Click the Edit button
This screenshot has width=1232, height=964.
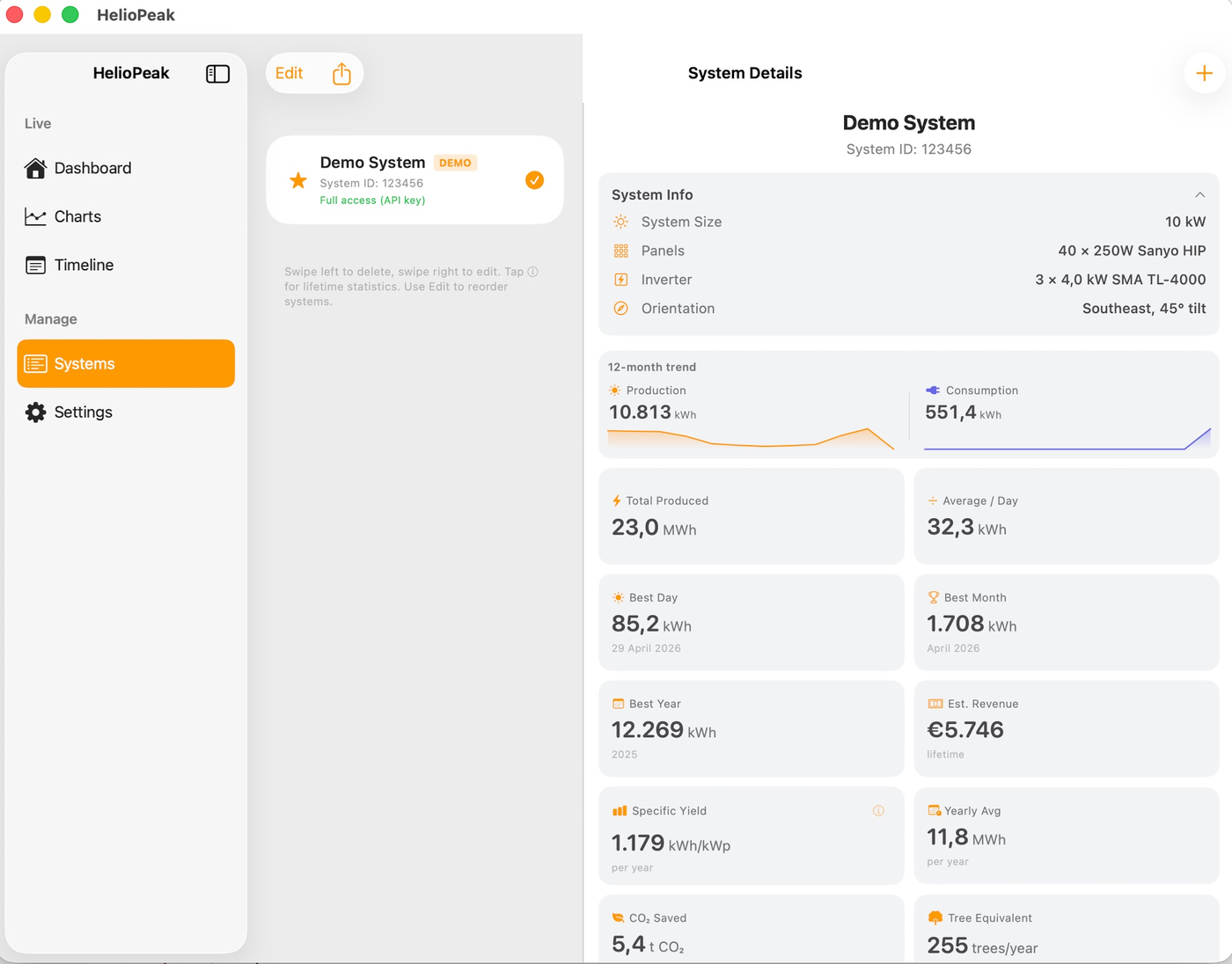289,73
